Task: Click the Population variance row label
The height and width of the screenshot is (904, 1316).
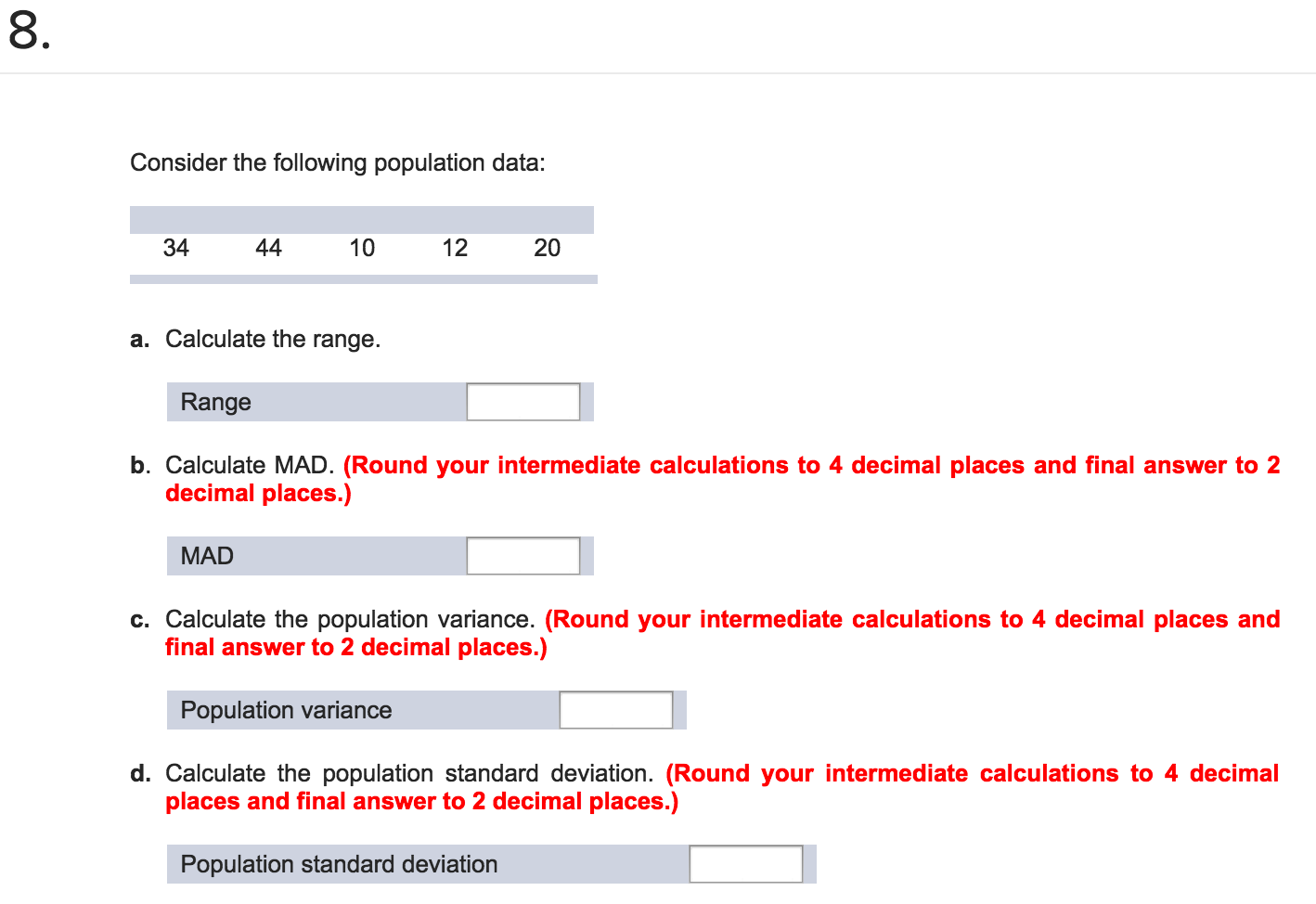Action: click(286, 709)
